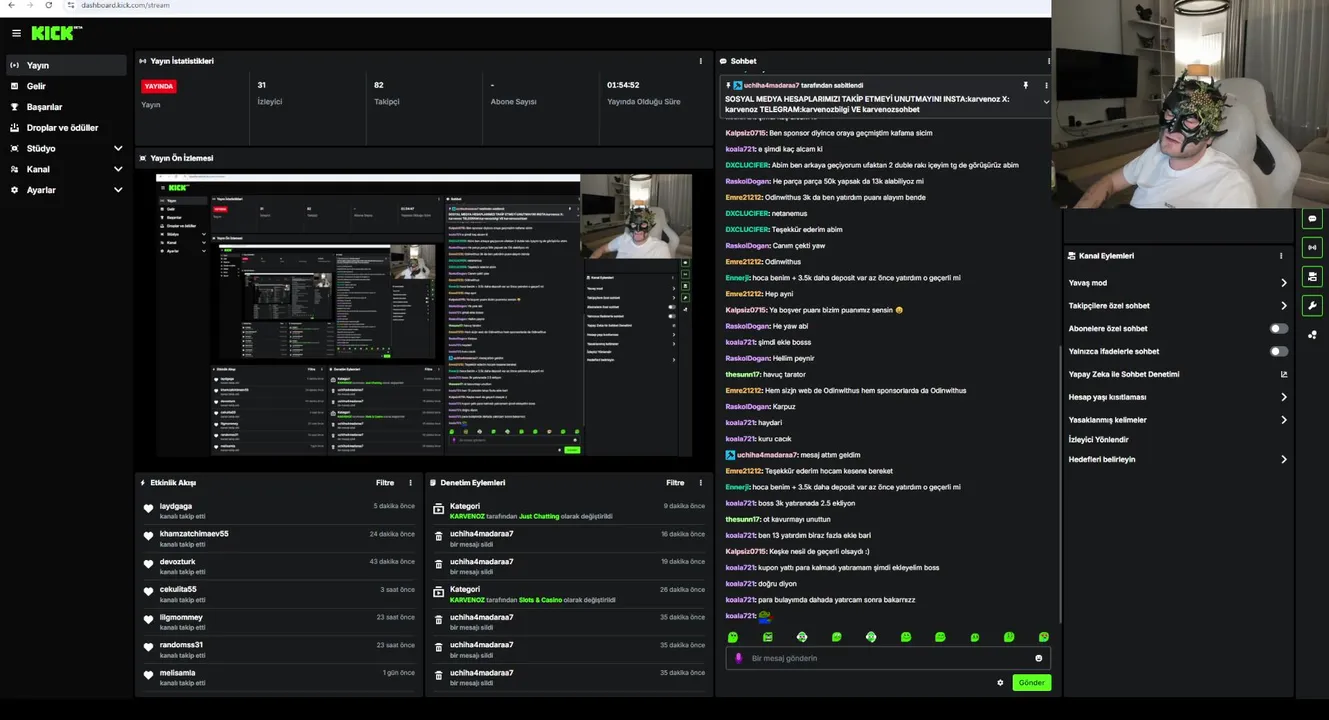Viewport: 1329px width, 720px height.
Task: Open Kanal Eylemleri three-dot menu
Action: tap(1281, 256)
